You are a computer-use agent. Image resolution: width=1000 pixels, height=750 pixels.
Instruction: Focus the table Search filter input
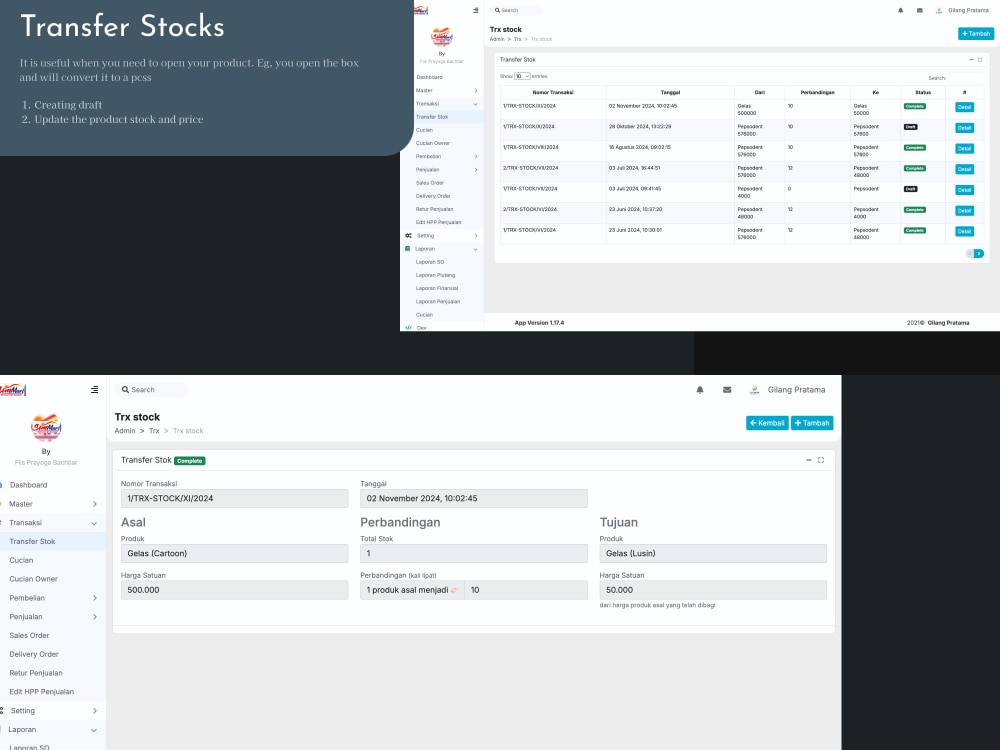coord(966,78)
